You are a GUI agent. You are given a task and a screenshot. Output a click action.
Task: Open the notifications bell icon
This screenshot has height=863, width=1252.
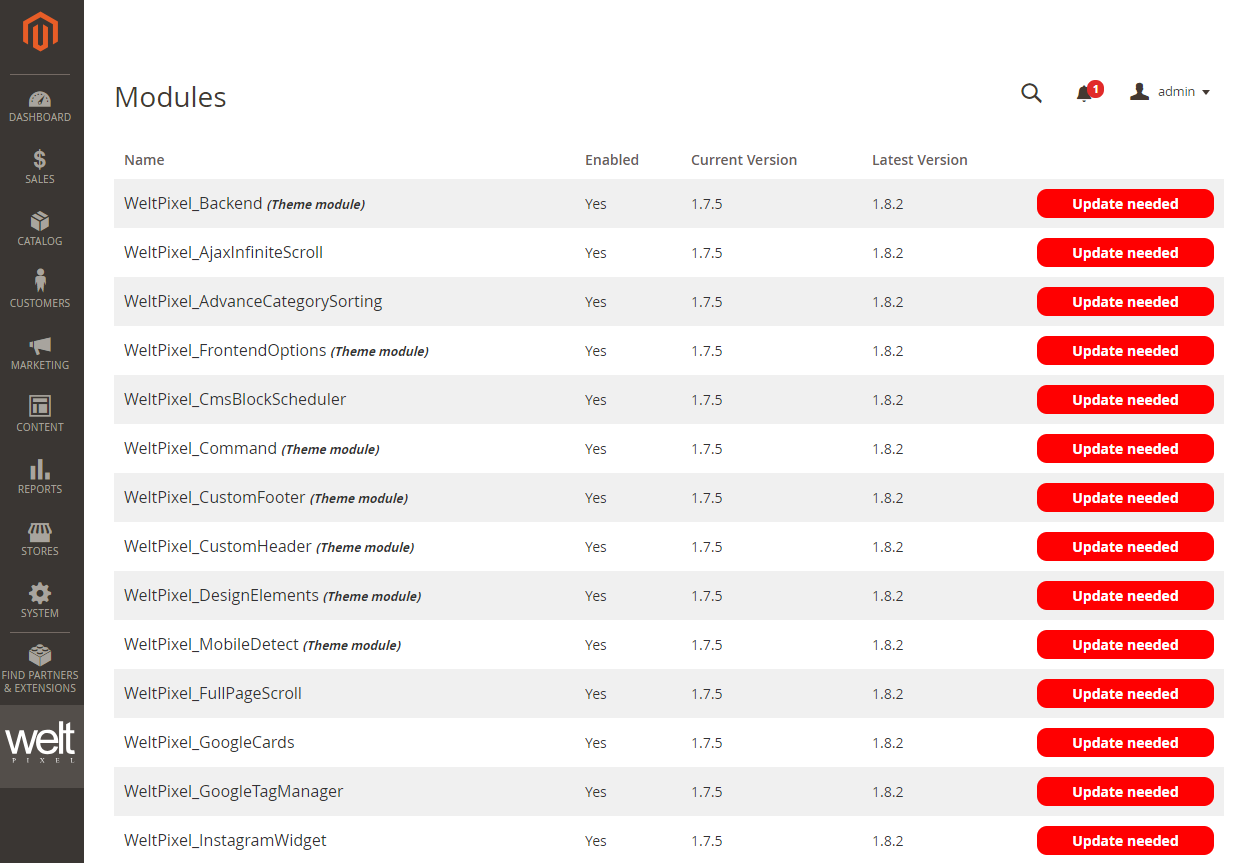pyautogui.click(x=1084, y=94)
